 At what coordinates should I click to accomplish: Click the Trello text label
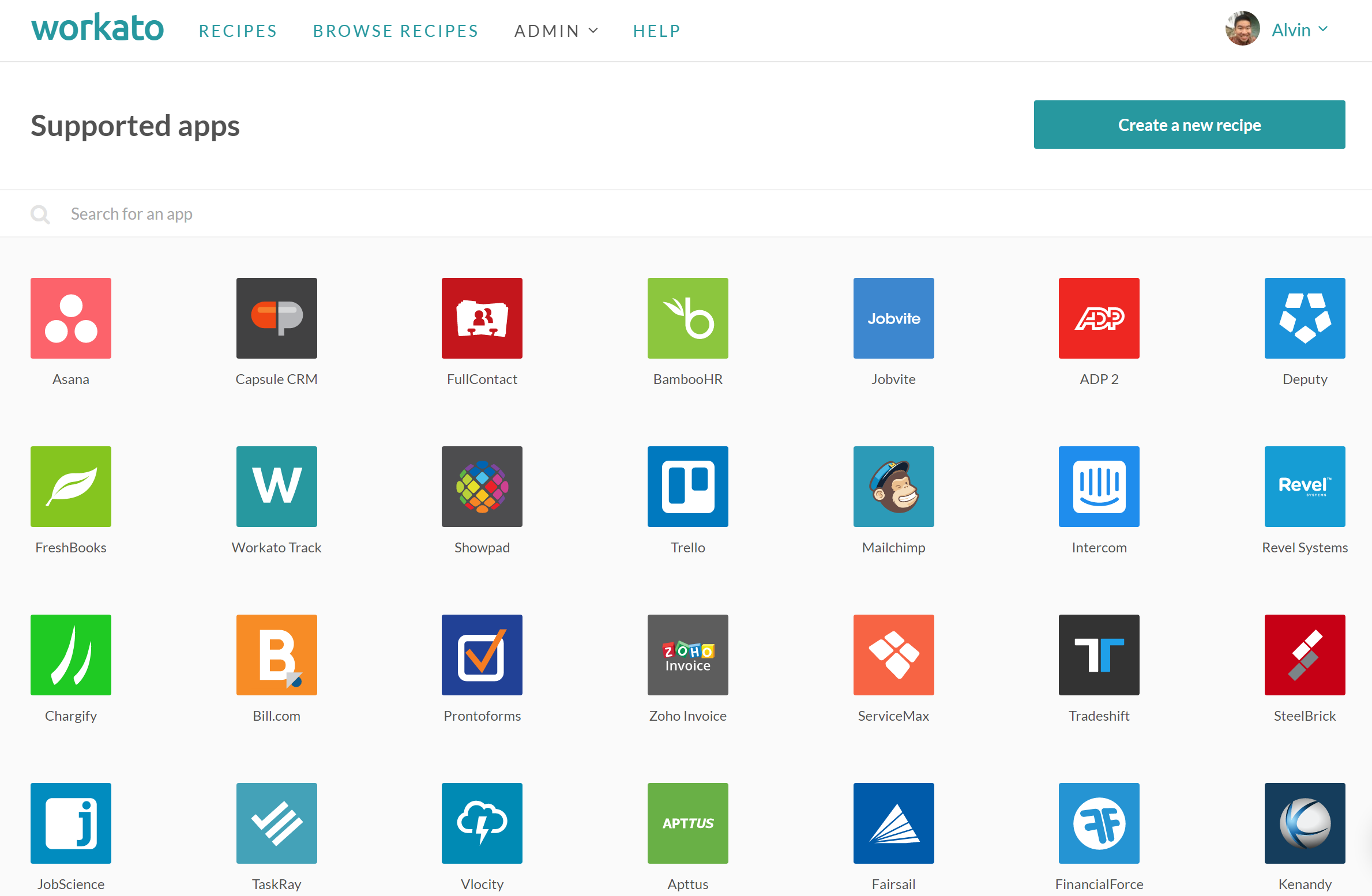point(688,547)
